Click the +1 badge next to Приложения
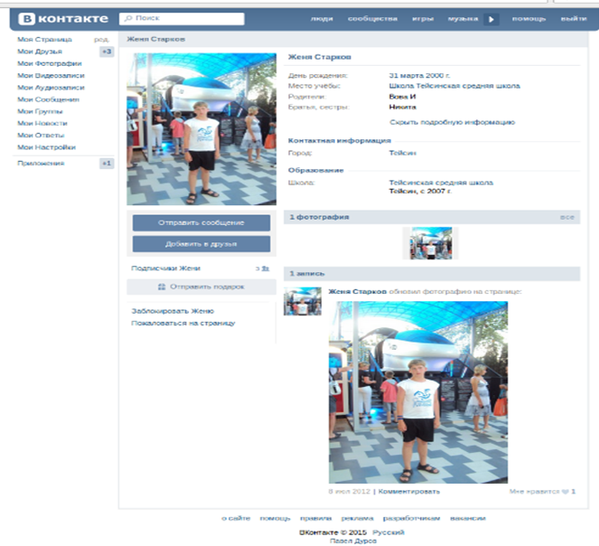The height and width of the screenshot is (546, 599). (x=107, y=164)
